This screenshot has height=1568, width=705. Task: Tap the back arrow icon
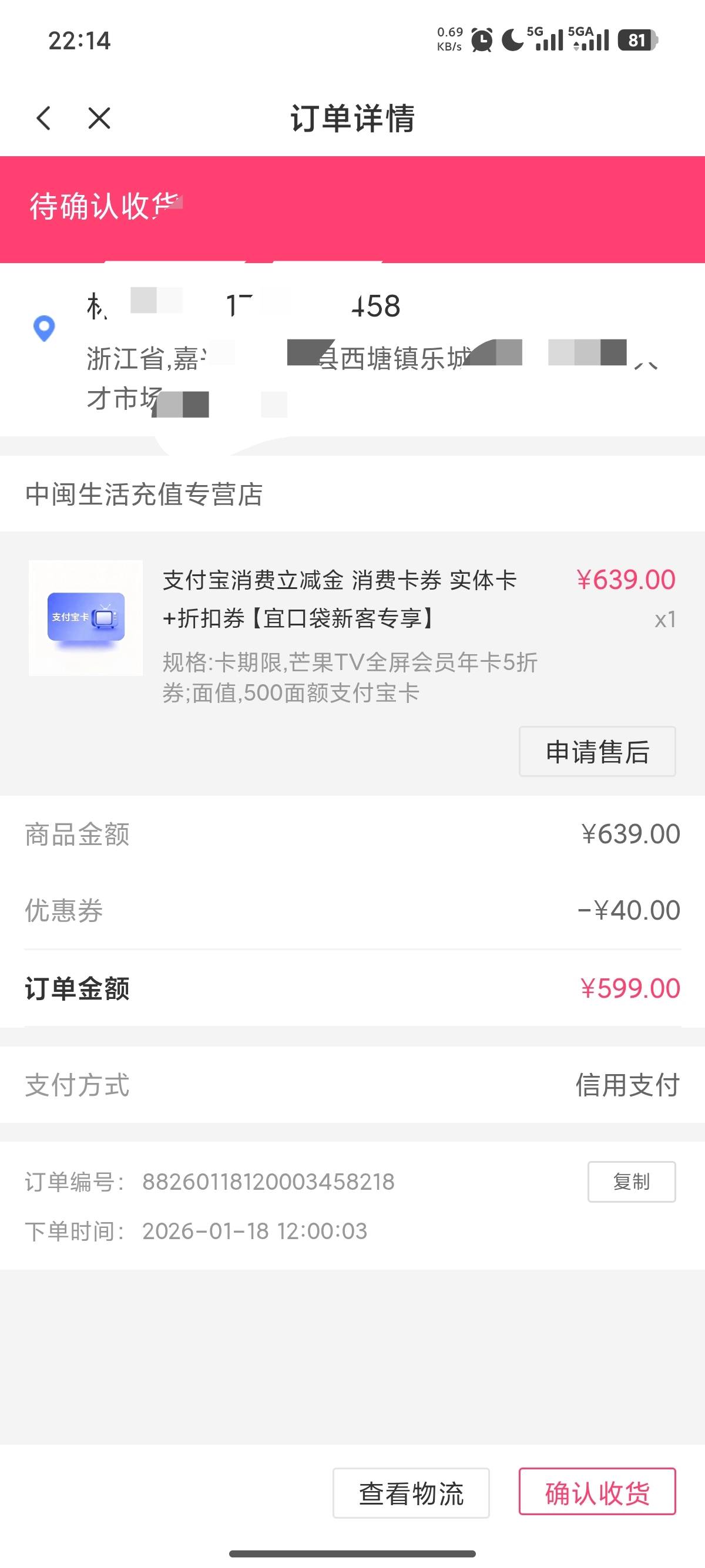coord(43,118)
